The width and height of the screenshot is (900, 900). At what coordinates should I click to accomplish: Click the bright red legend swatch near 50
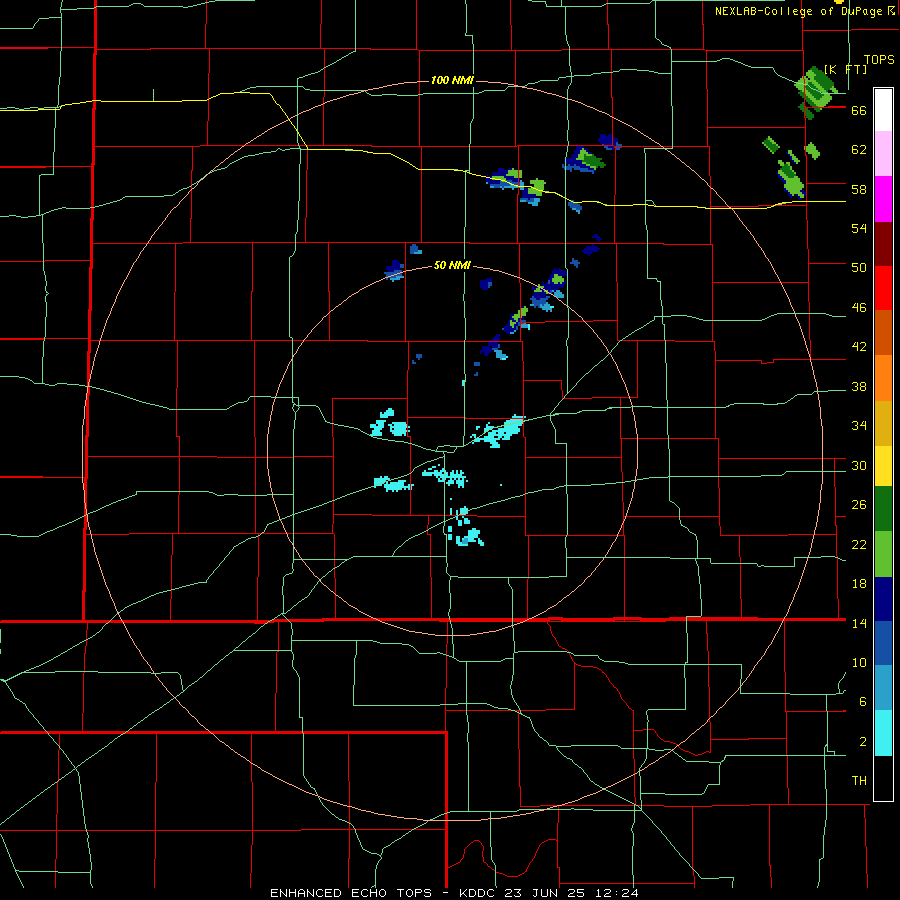click(x=883, y=288)
